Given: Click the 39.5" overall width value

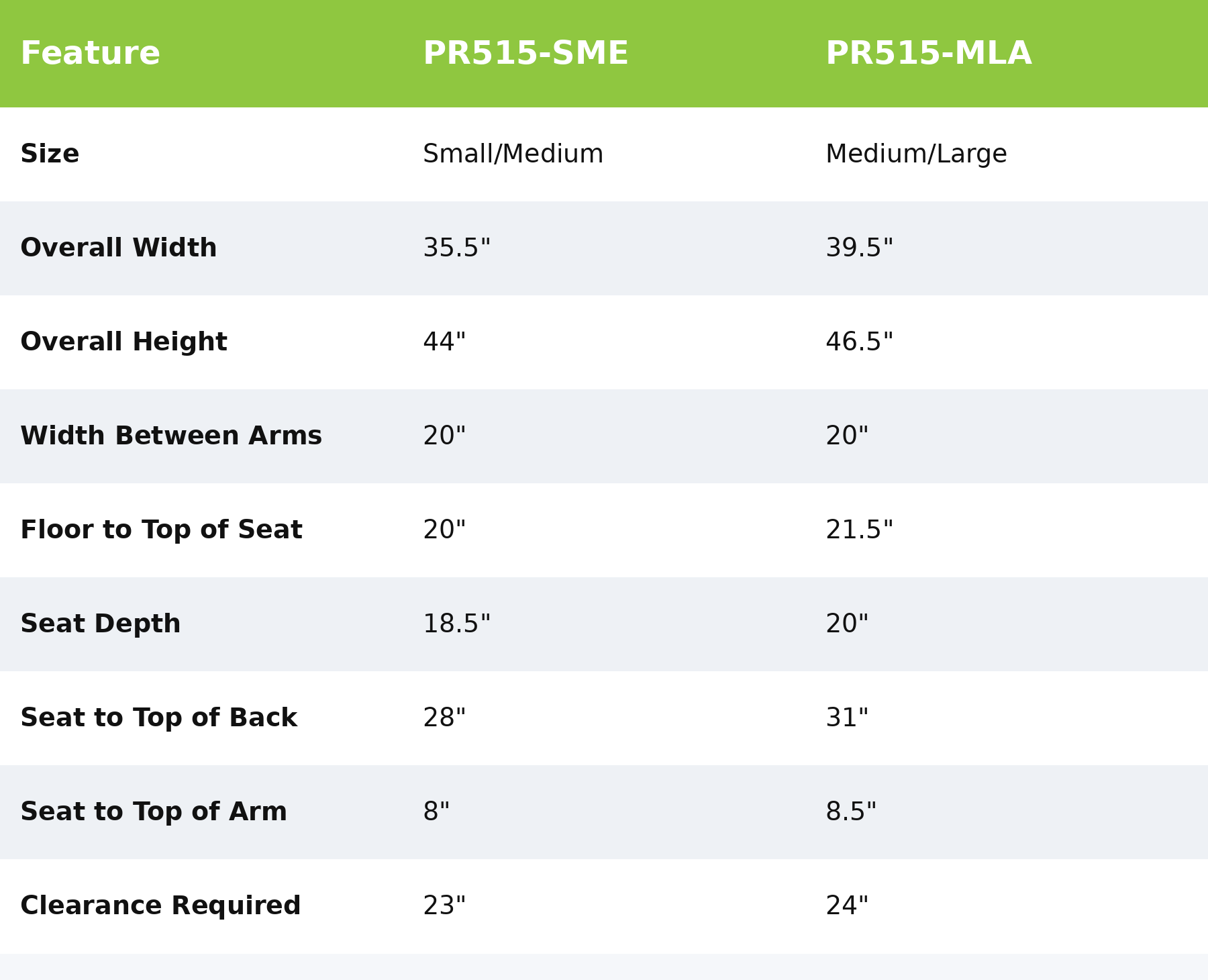Looking at the screenshot, I should [859, 248].
